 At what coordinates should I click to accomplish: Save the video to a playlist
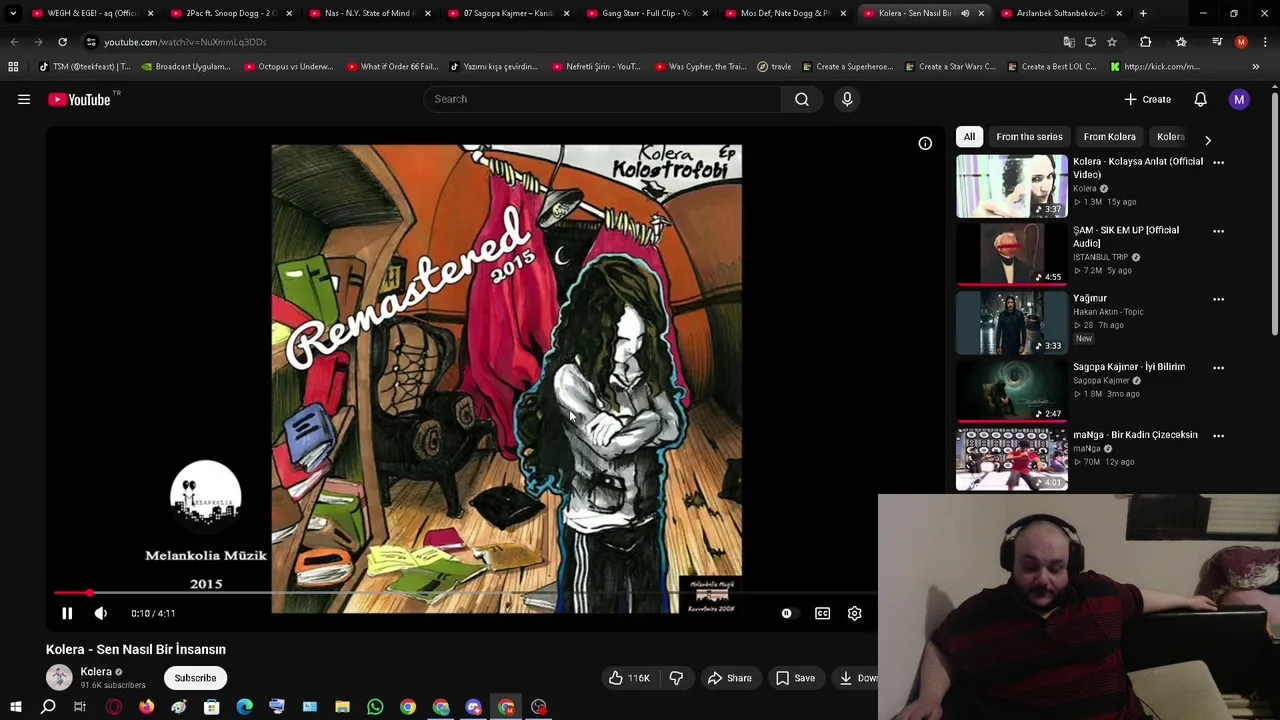pos(795,678)
